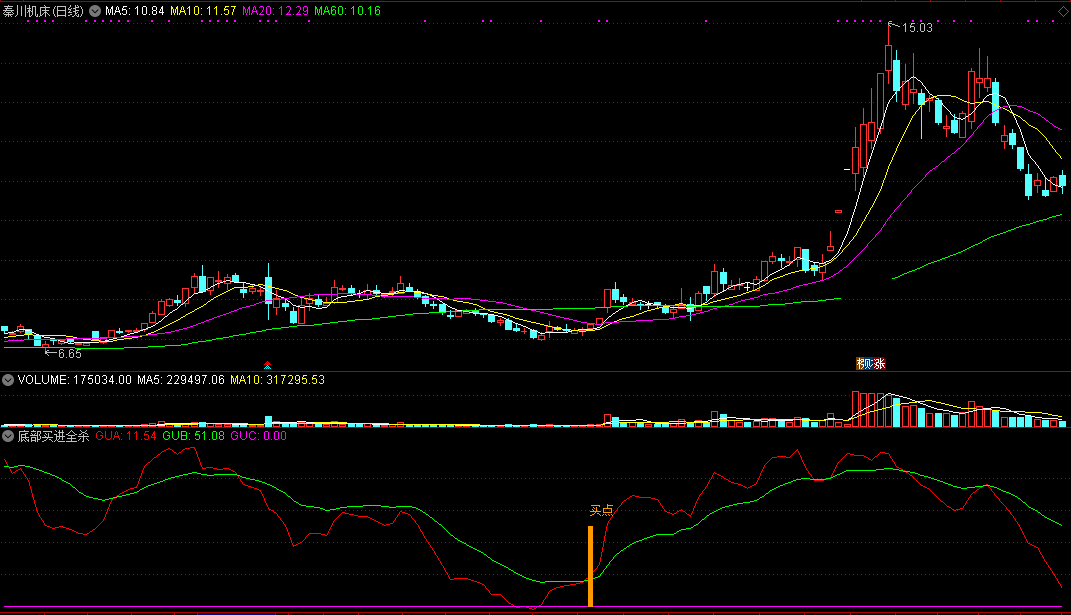Click the 底部买进全杀 indicator name
The image size is (1071, 615).
[53, 436]
